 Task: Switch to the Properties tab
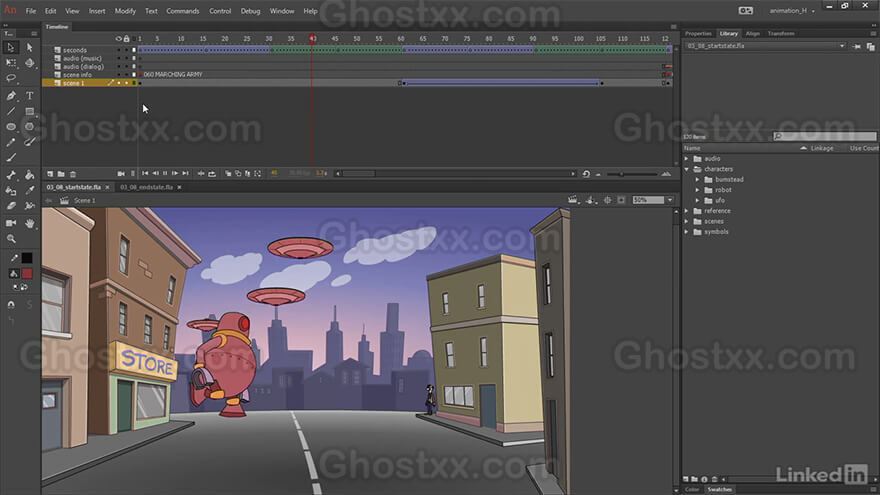coord(698,34)
